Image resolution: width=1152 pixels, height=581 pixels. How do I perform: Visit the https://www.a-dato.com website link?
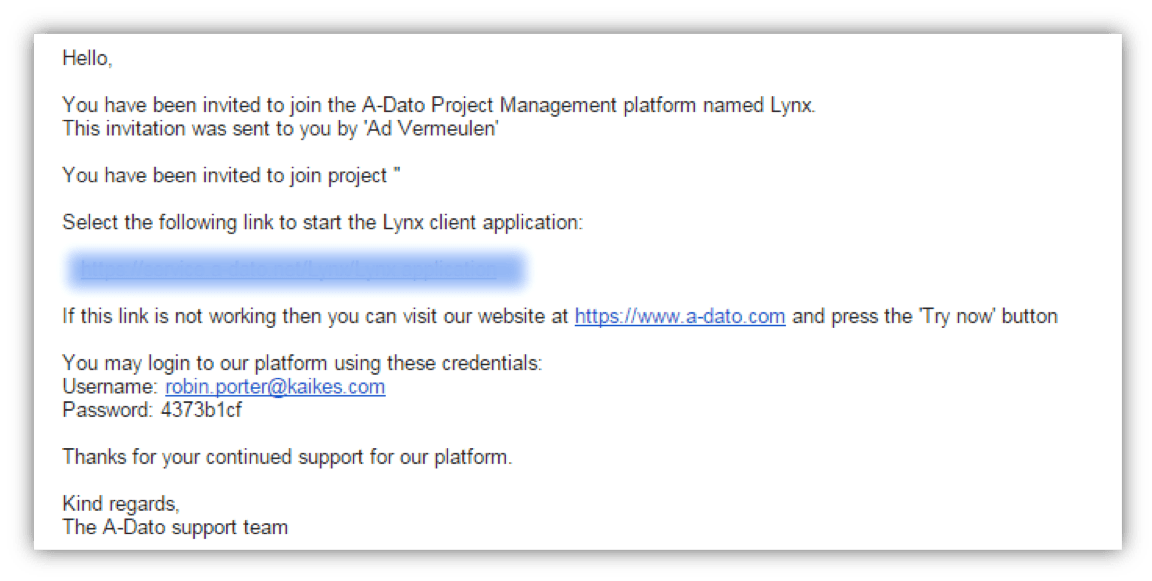[x=679, y=317]
